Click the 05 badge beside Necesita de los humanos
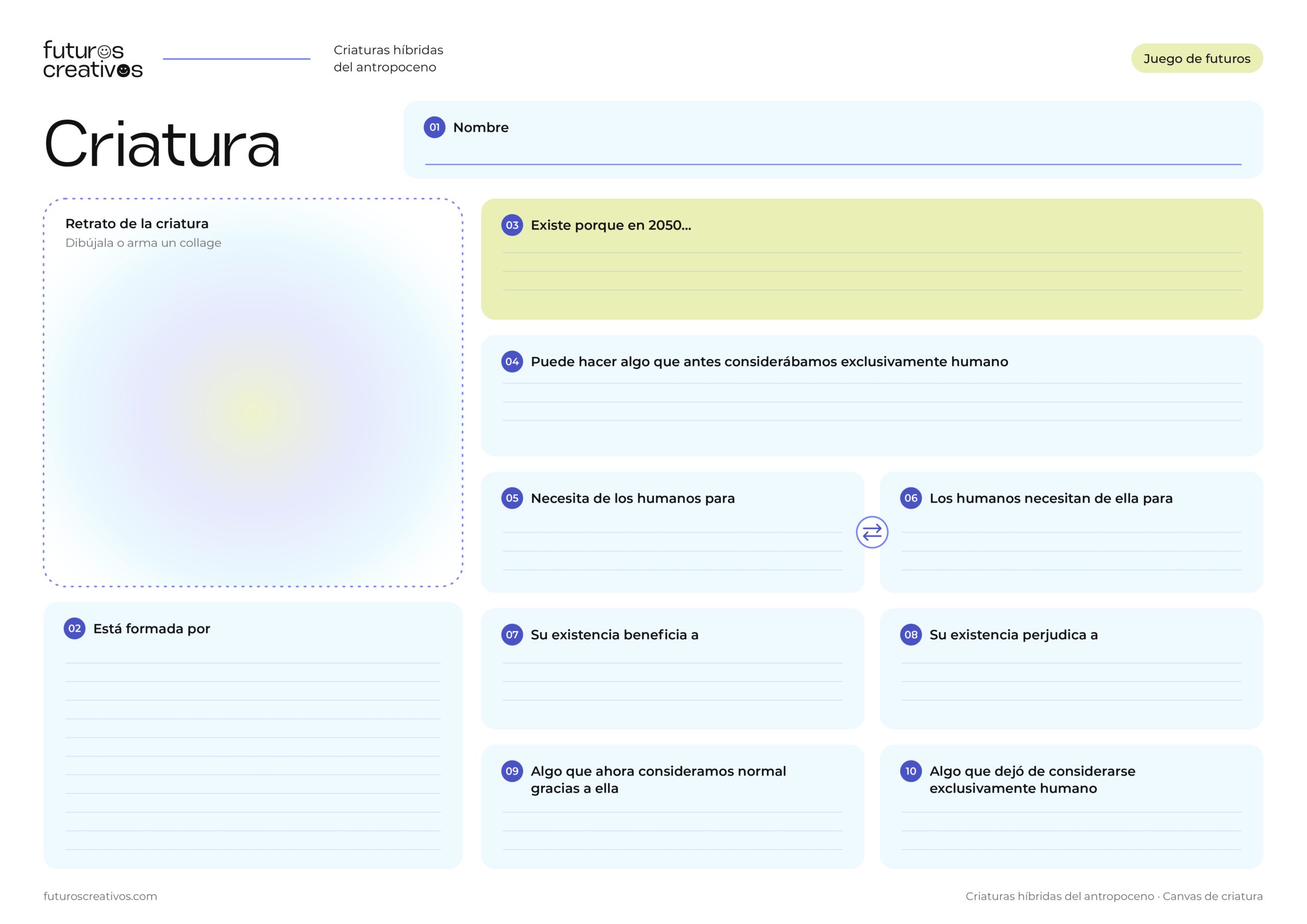Image resolution: width=1307 pixels, height=924 pixels. point(512,498)
